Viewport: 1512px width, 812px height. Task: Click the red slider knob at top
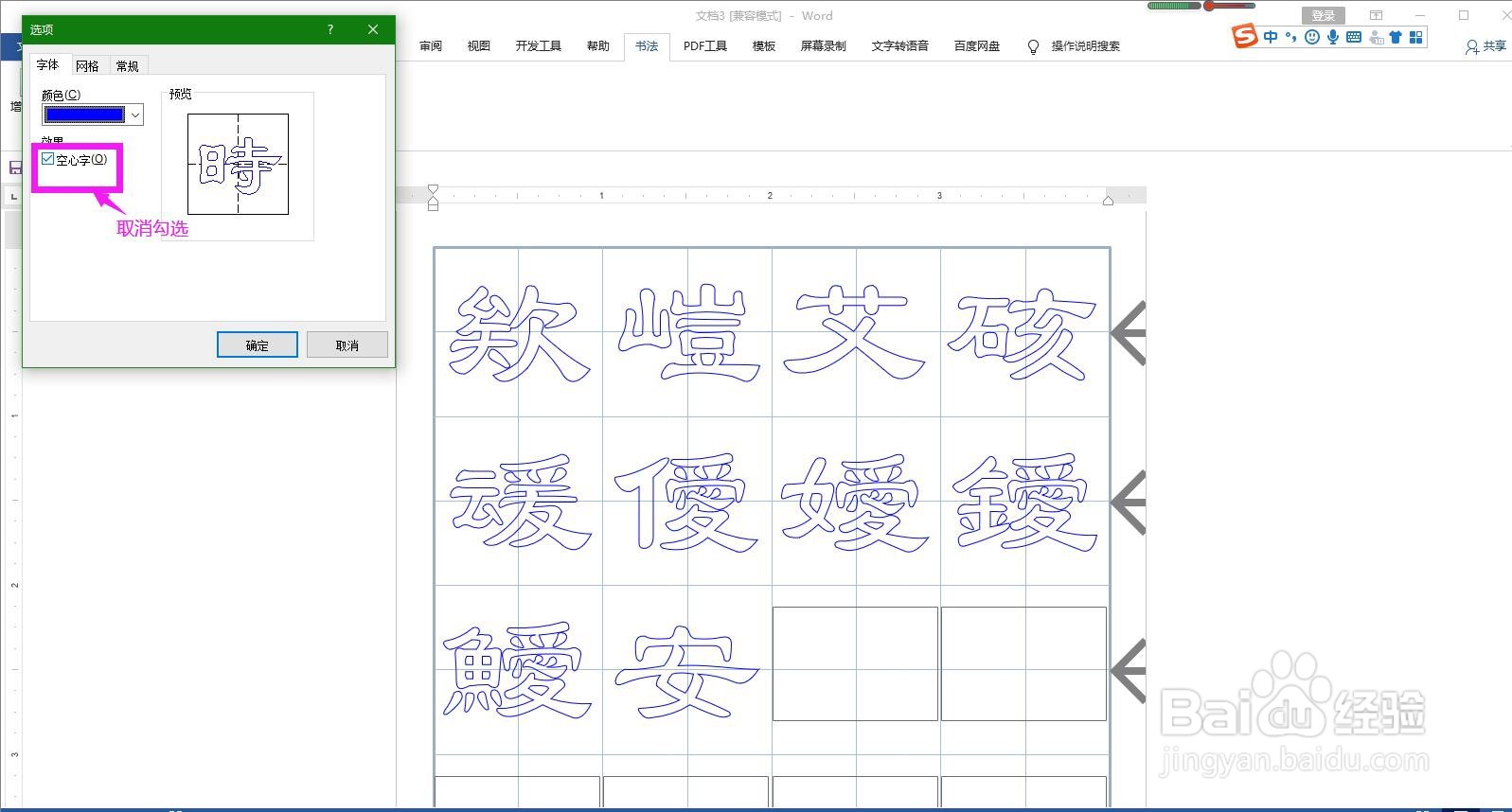[x=1209, y=6]
